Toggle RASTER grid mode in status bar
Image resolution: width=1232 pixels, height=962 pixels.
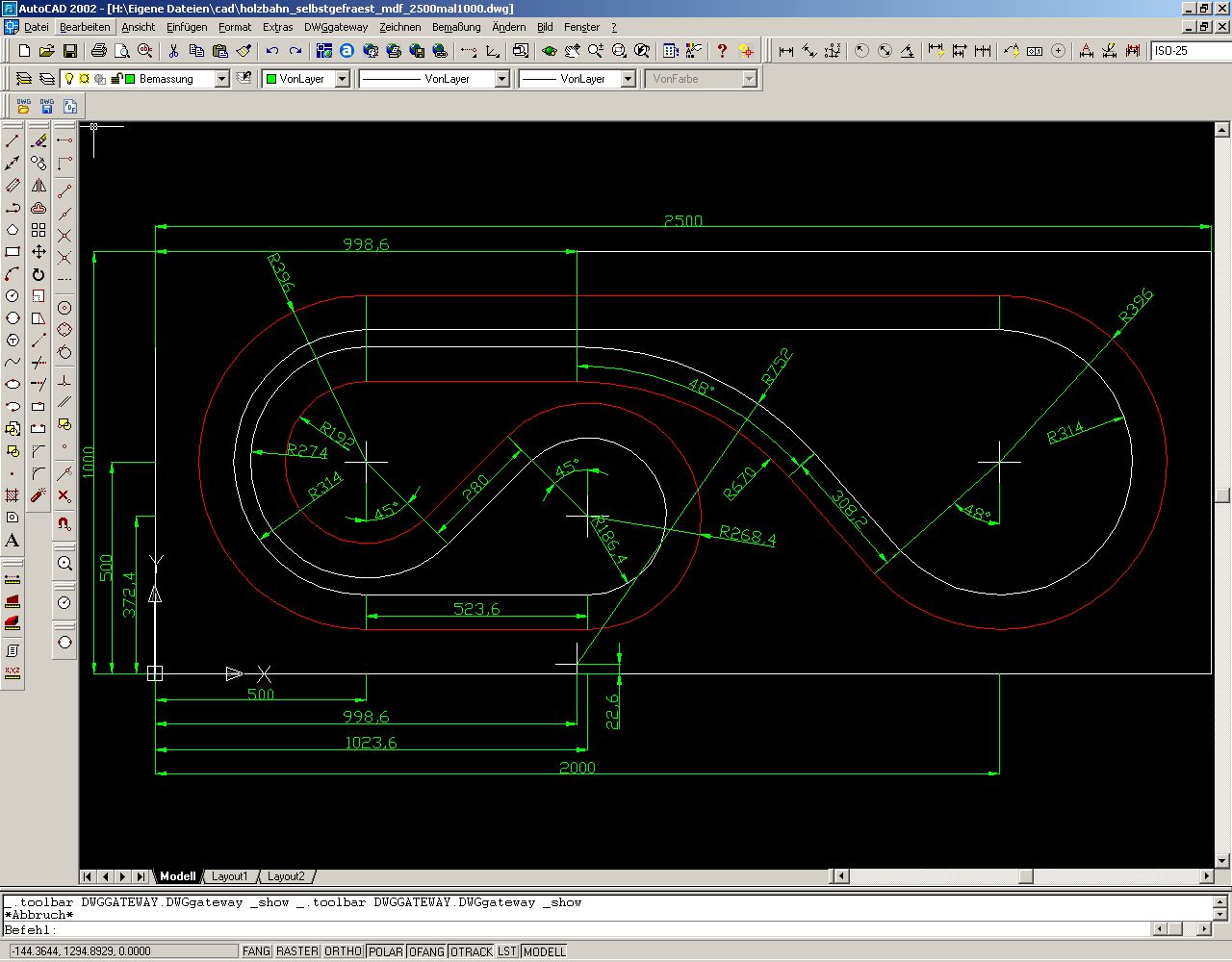(x=296, y=951)
